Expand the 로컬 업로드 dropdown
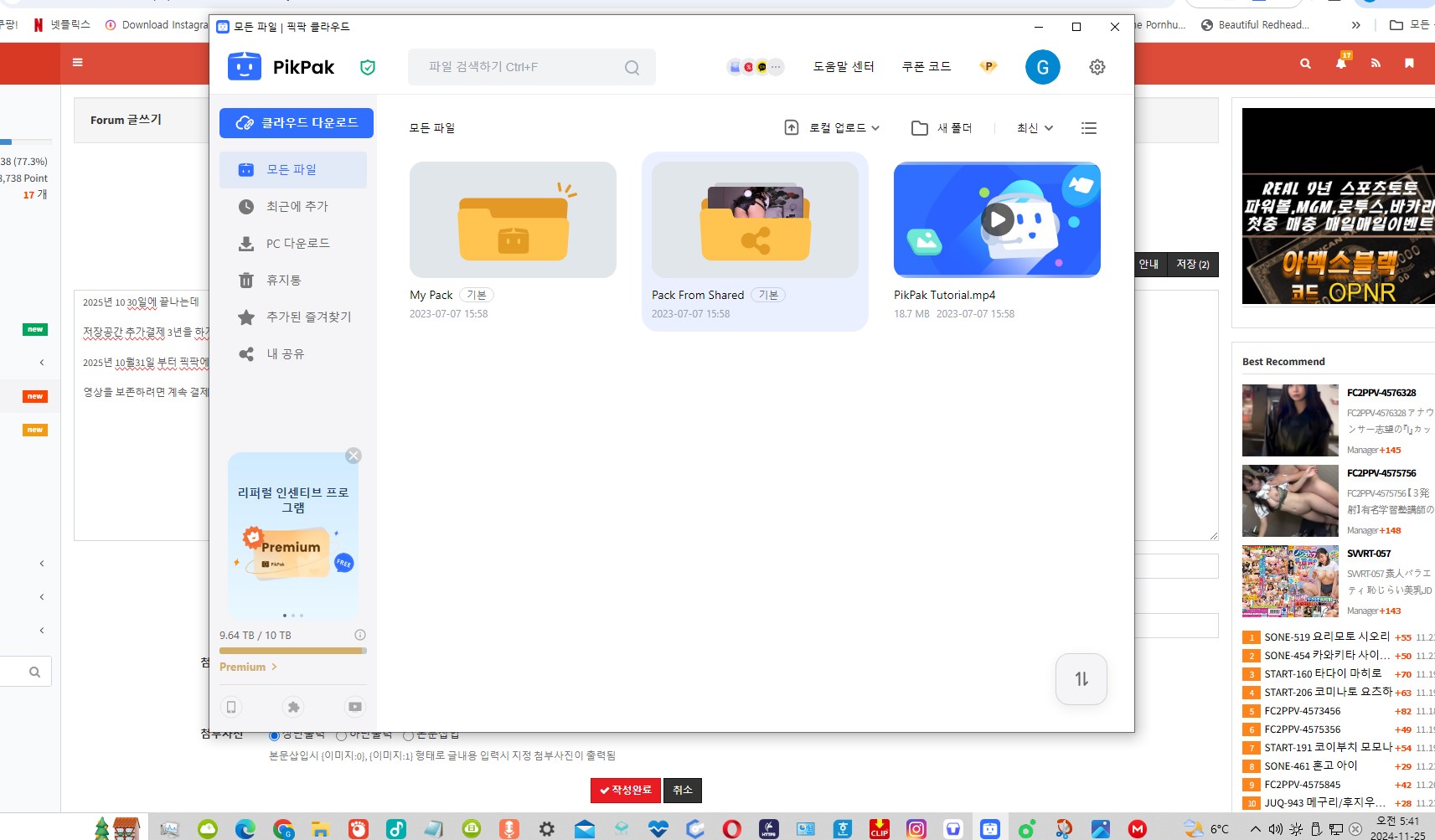 tap(832, 128)
